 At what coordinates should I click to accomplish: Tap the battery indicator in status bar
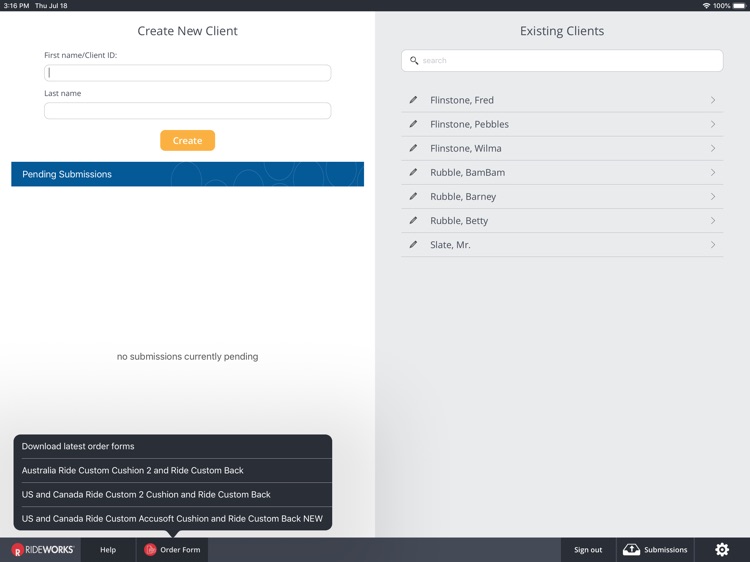739,6
